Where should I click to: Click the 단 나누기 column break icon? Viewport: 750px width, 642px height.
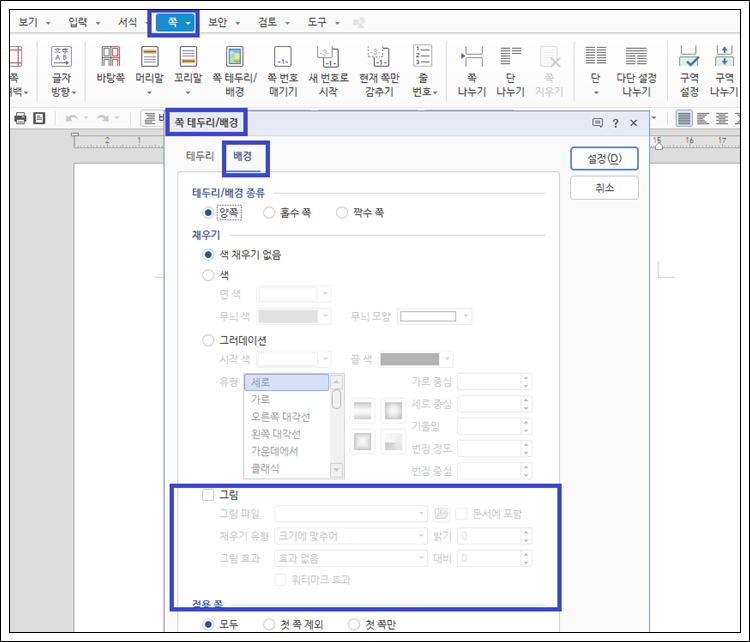[x=510, y=71]
